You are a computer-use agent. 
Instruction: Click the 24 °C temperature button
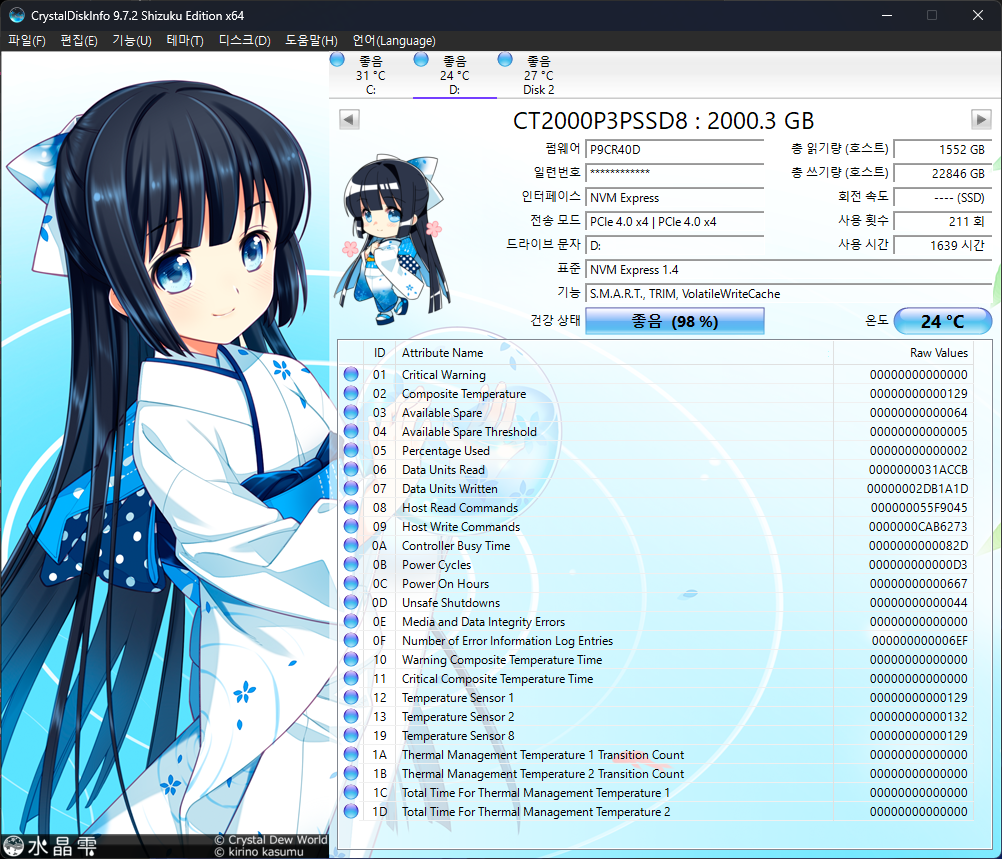click(942, 322)
